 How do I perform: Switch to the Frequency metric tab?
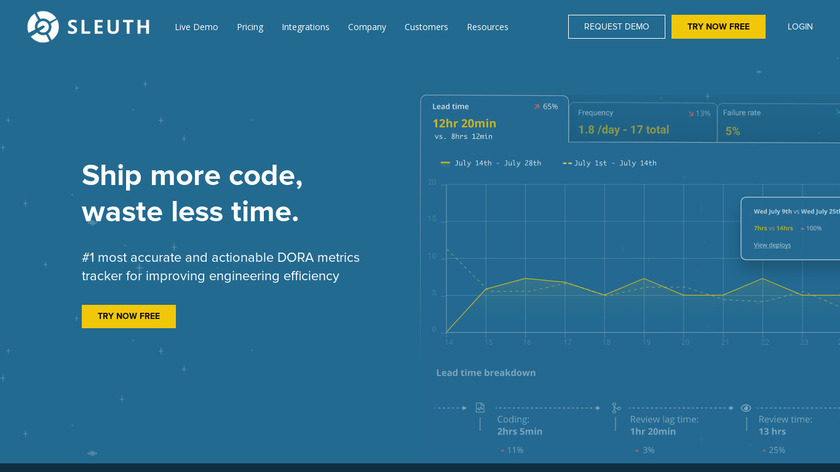click(x=643, y=123)
